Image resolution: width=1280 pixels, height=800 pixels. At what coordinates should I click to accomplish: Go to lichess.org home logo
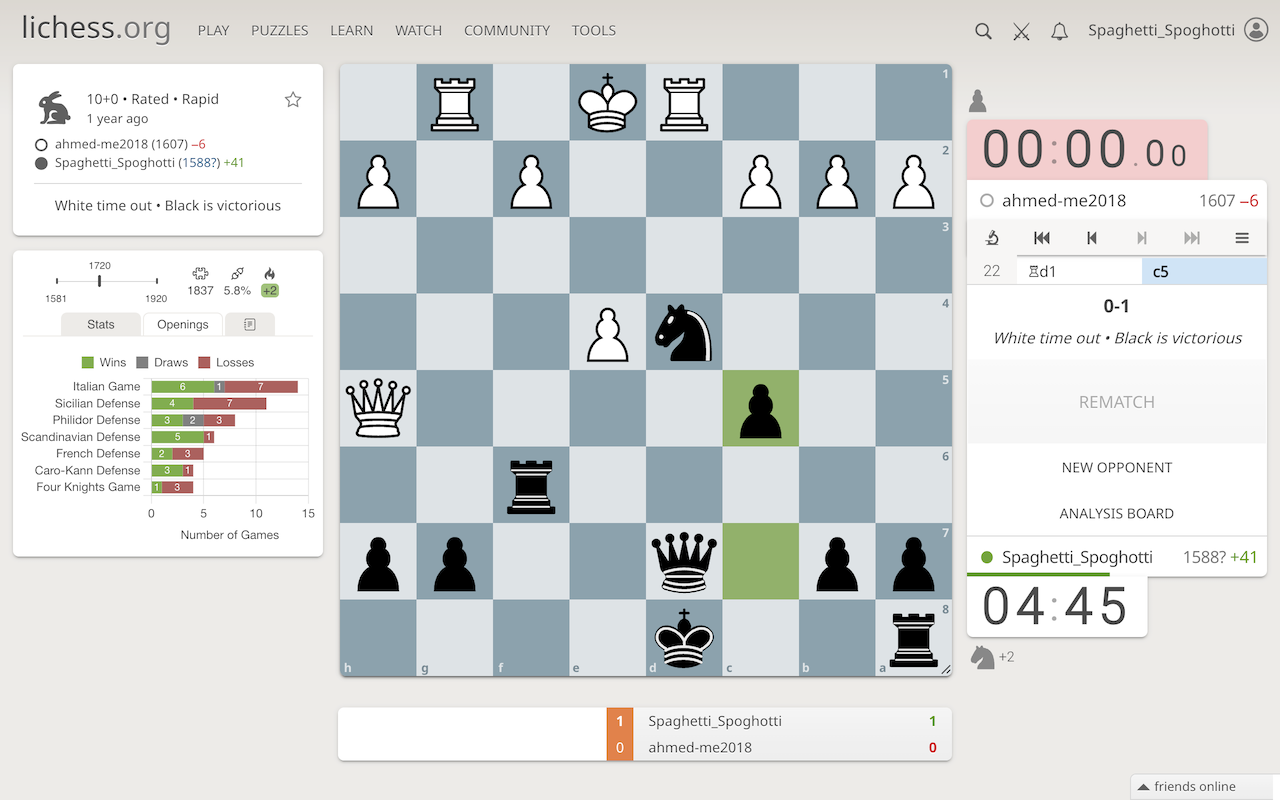[x=96, y=28]
